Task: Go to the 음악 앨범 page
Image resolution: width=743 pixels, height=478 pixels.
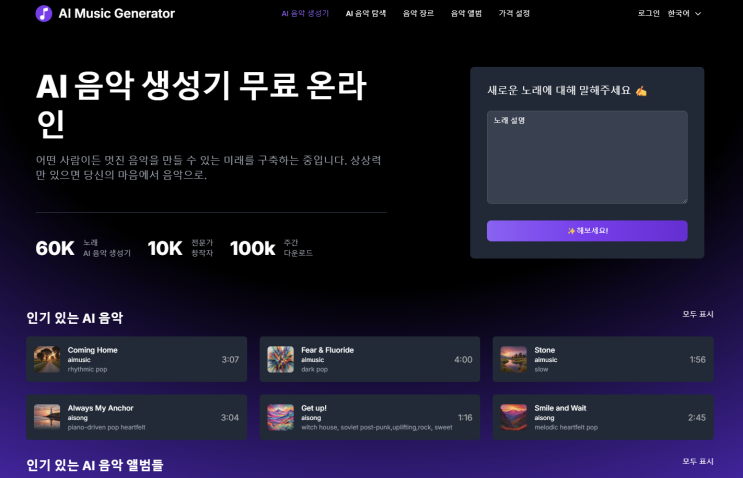Action: 466,14
